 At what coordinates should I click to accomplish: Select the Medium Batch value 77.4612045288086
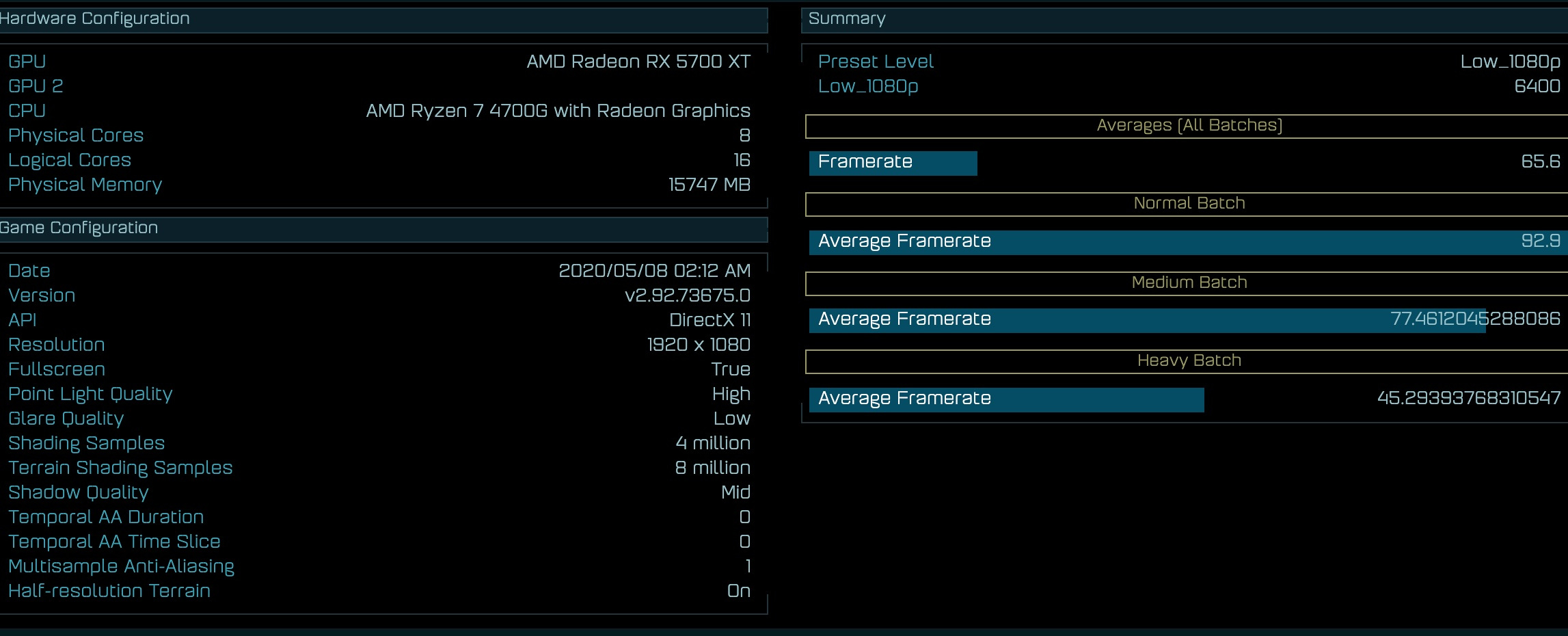(1476, 319)
